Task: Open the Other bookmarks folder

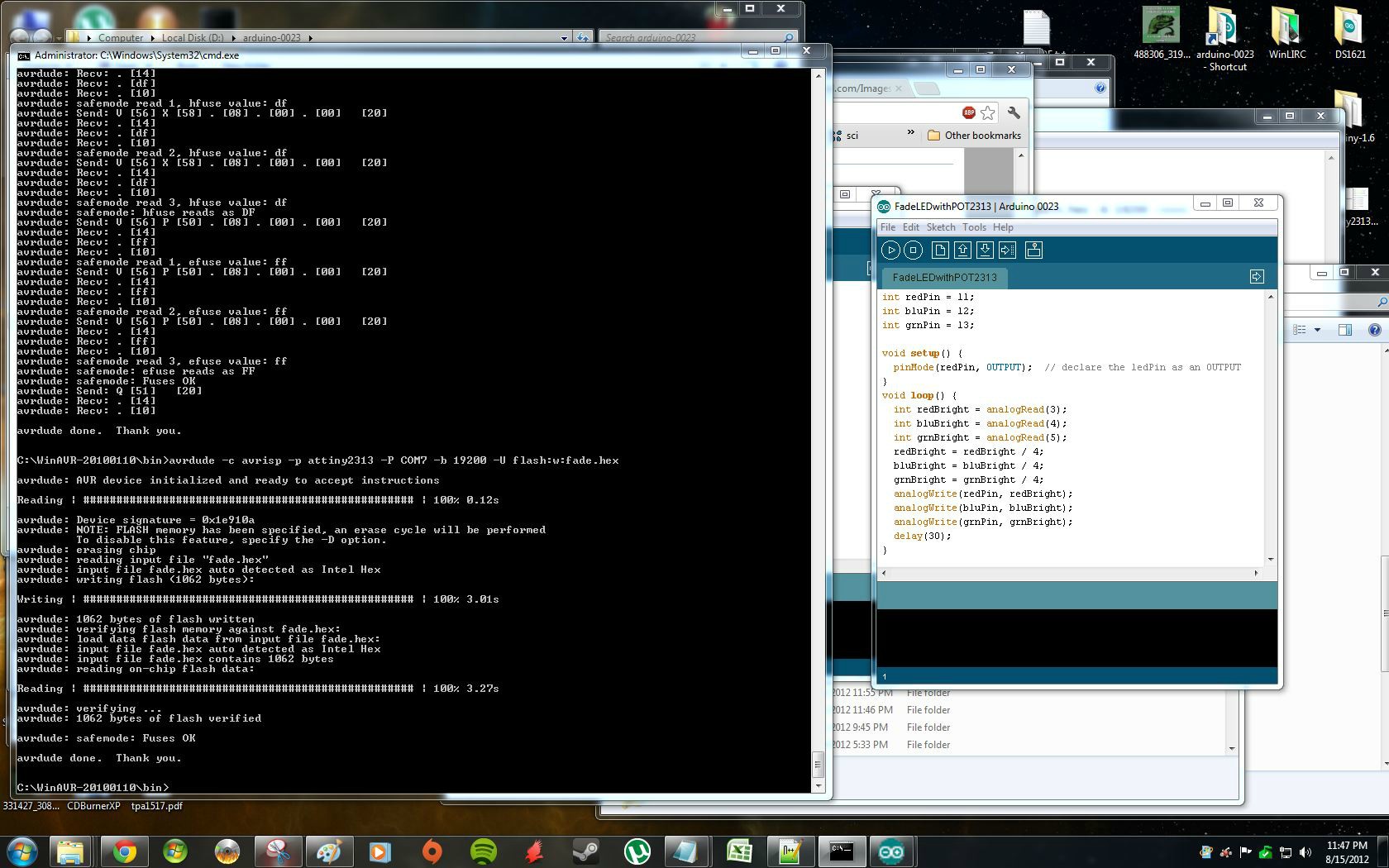Action: coord(974,135)
